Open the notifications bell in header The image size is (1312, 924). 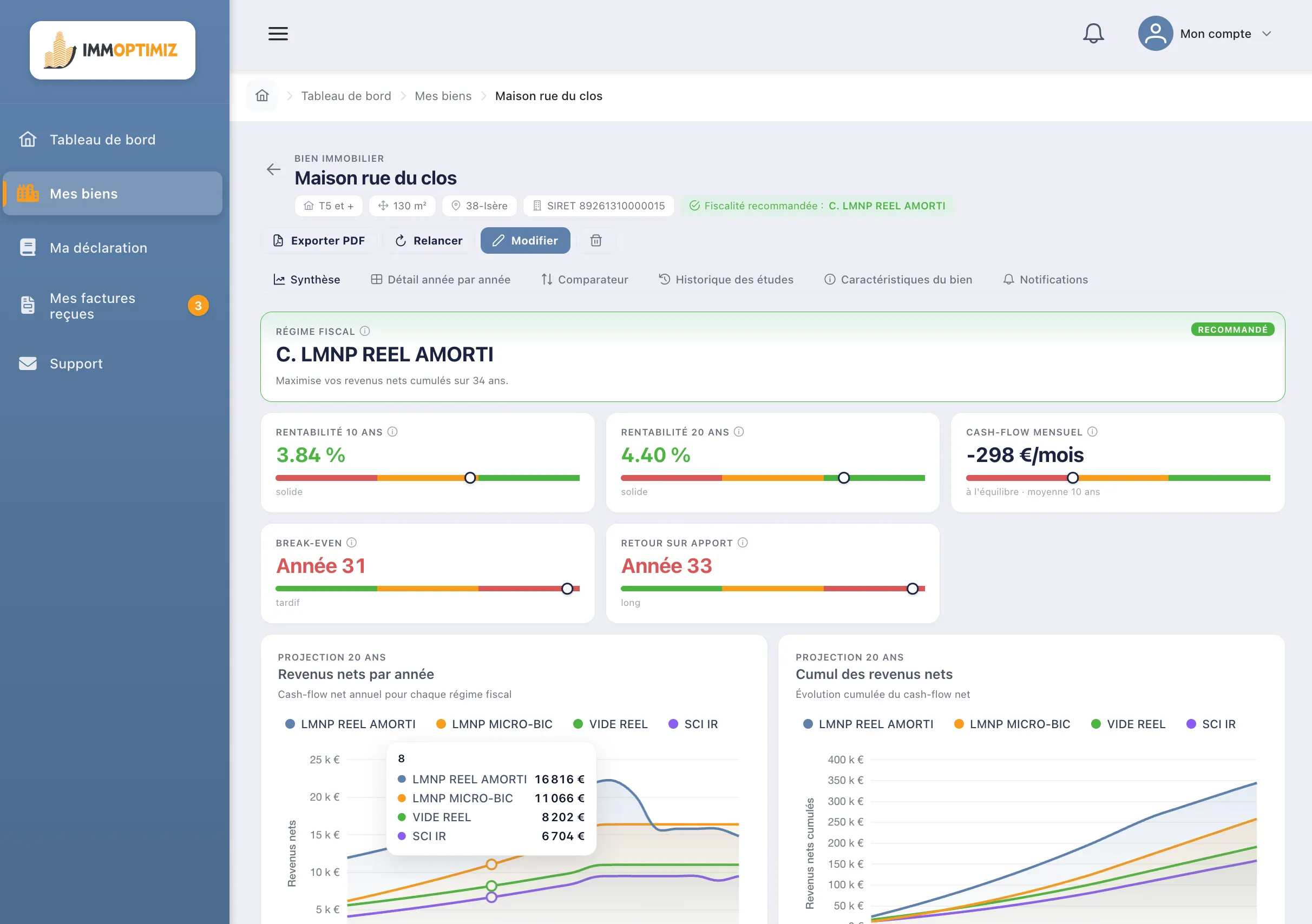[x=1093, y=33]
